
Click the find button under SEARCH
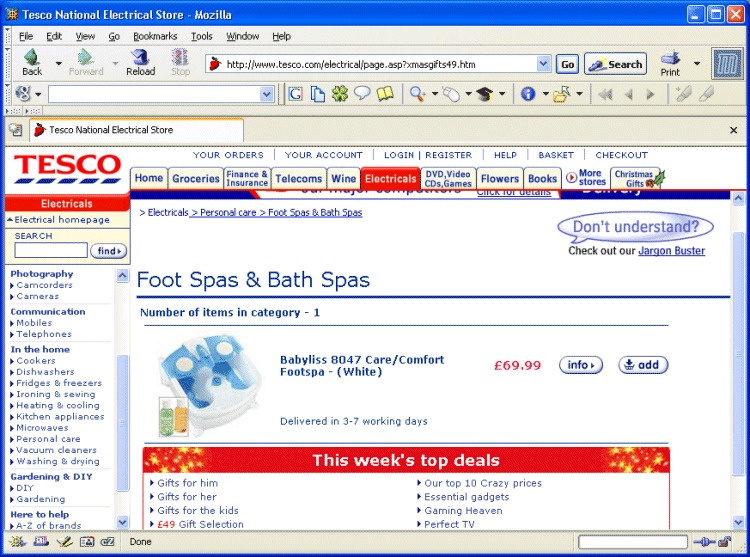tap(109, 251)
